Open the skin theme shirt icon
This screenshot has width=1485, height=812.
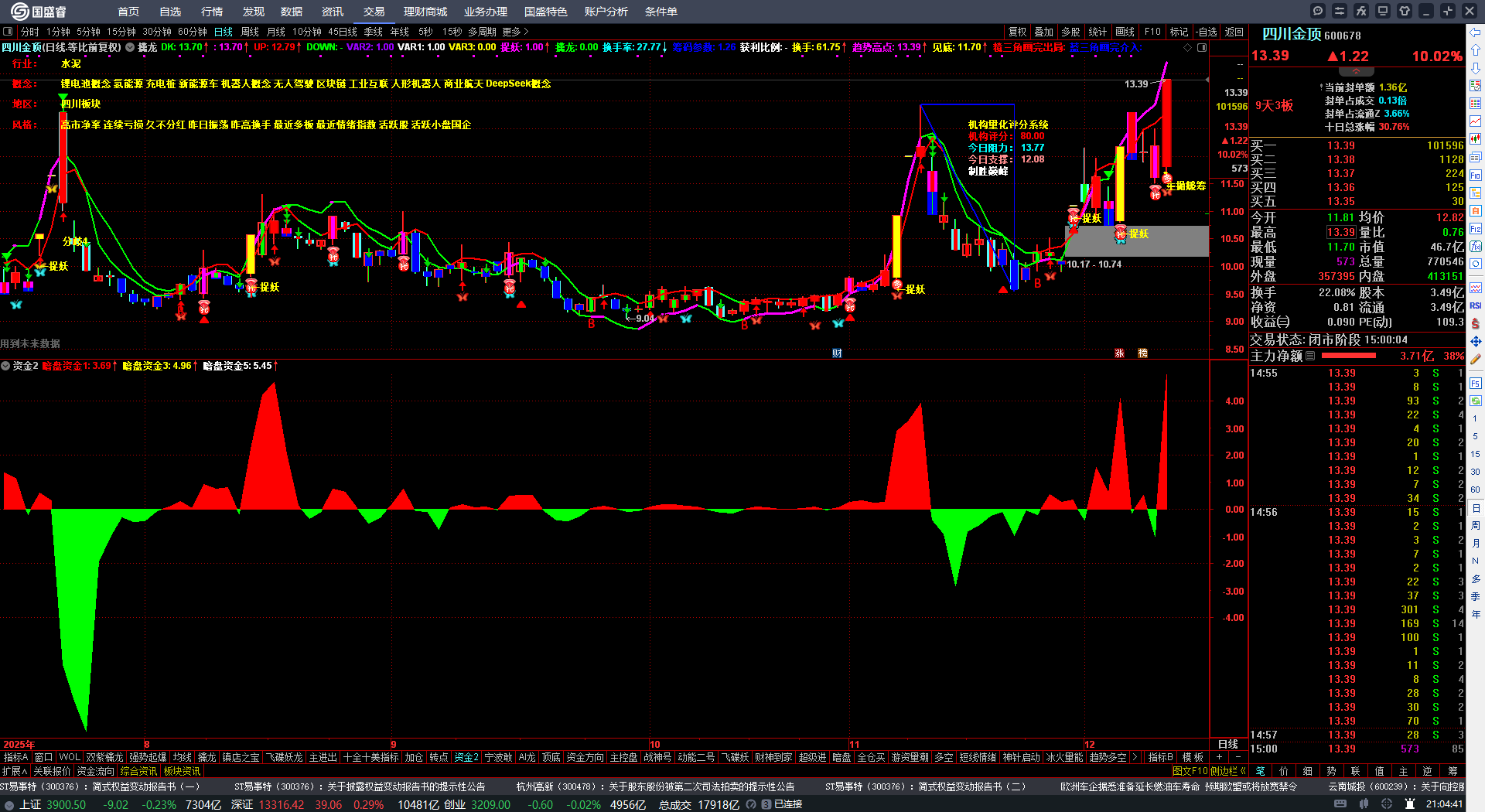pos(1405,11)
